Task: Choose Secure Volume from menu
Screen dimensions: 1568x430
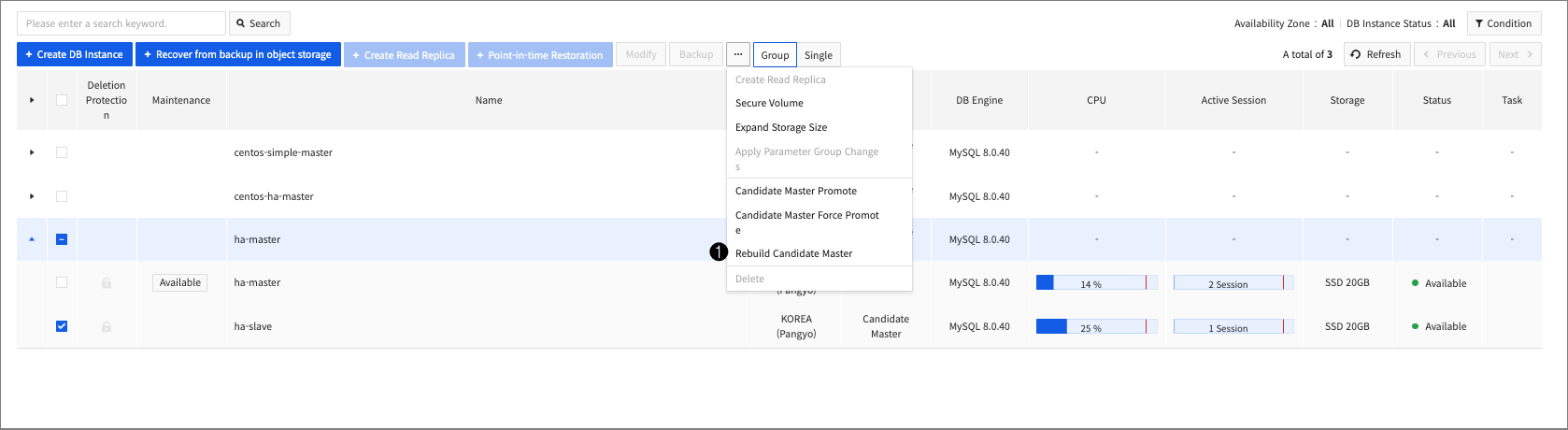Action: coord(769,103)
